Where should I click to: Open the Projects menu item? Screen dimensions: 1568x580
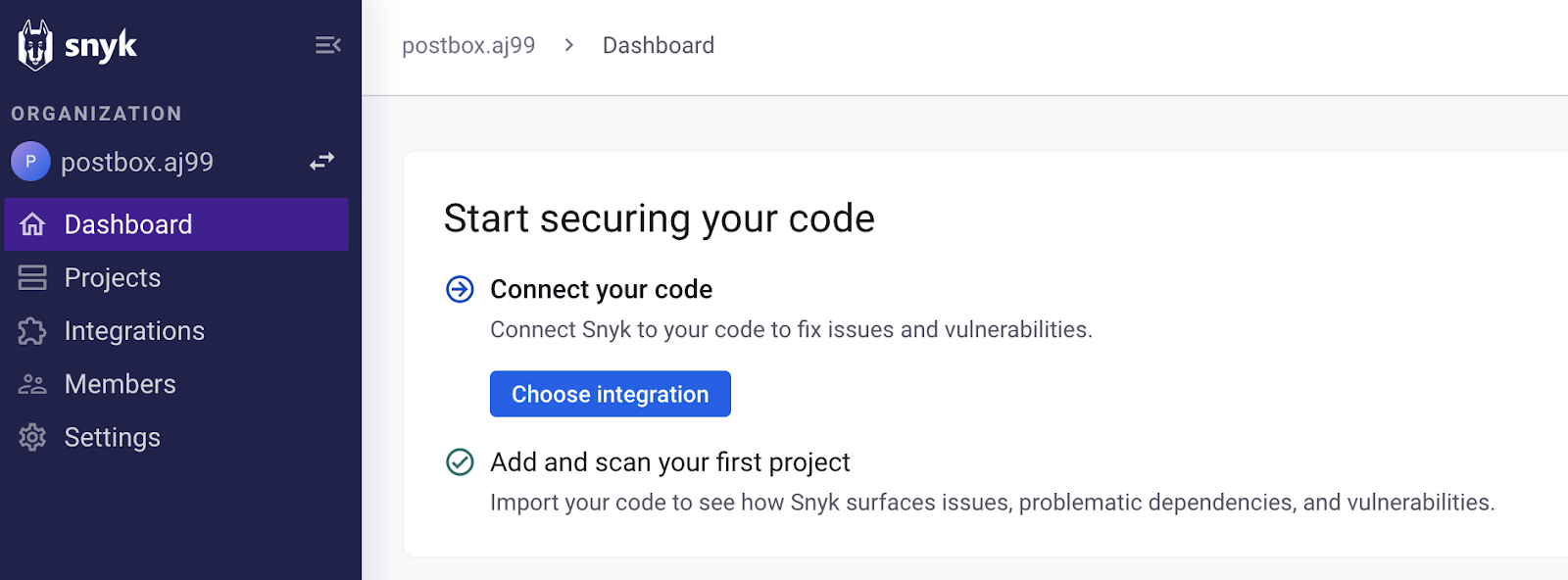pos(176,278)
